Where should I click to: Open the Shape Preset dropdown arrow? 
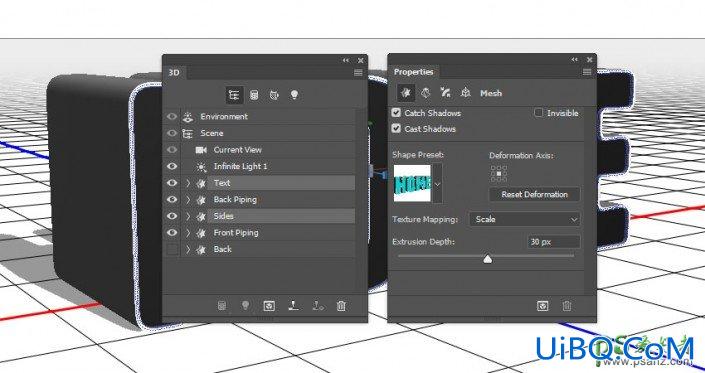coord(437,183)
